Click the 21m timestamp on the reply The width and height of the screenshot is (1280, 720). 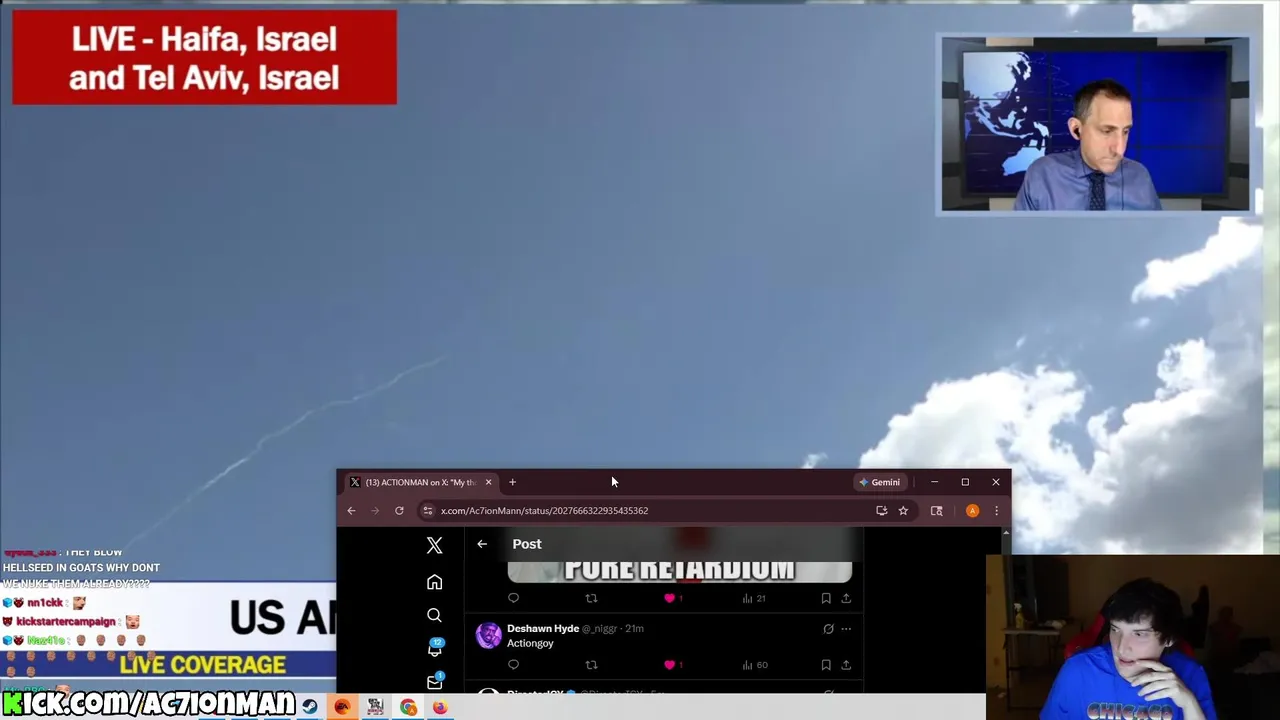634,628
